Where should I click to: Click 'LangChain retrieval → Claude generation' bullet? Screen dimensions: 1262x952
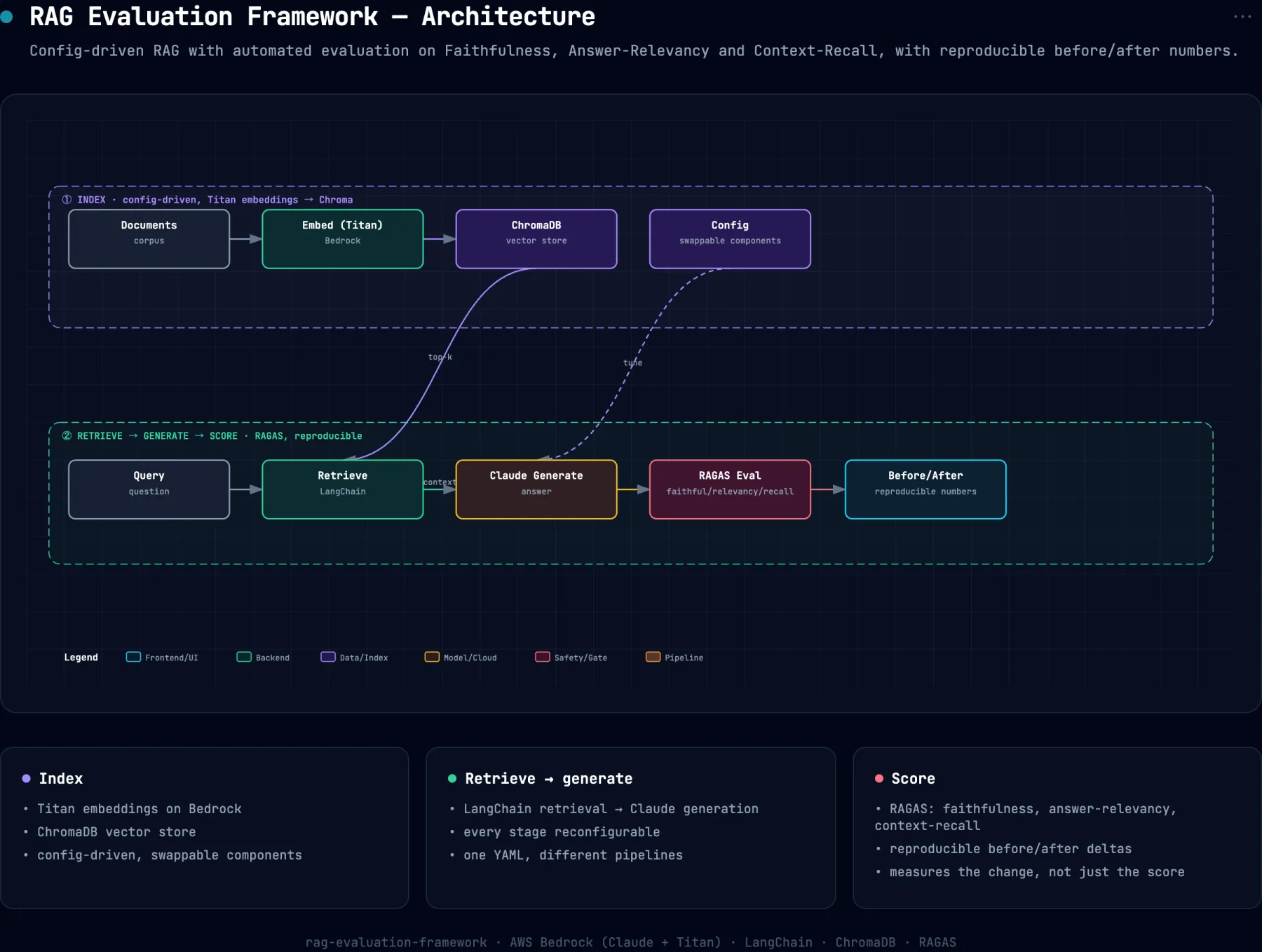click(x=611, y=808)
